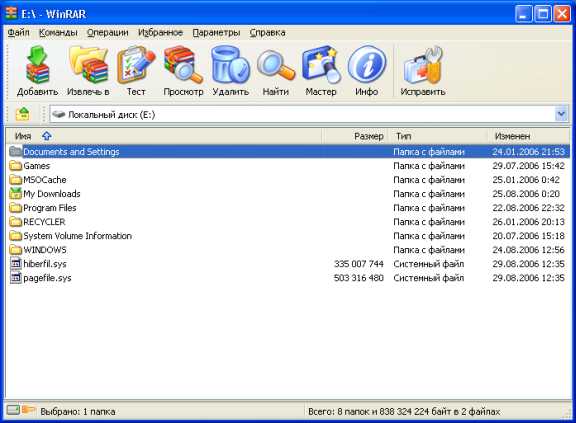Click the size value 503 316 480
This screenshot has width=576, height=423.
tap(359, 278)
